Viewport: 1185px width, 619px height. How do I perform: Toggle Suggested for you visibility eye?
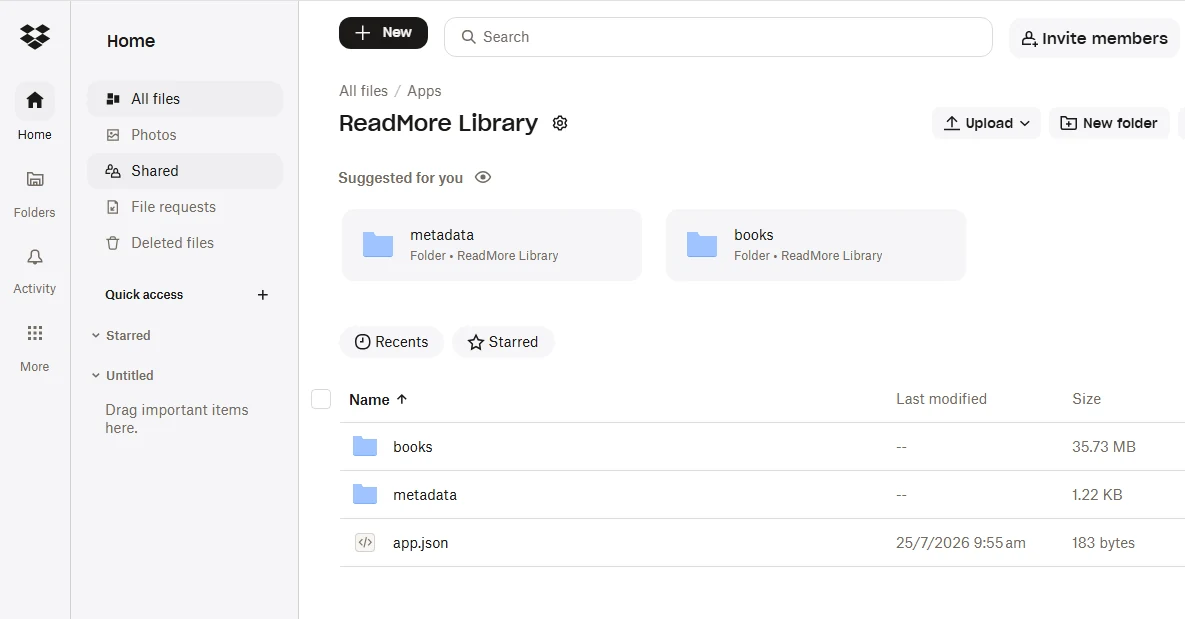[483, 178]
